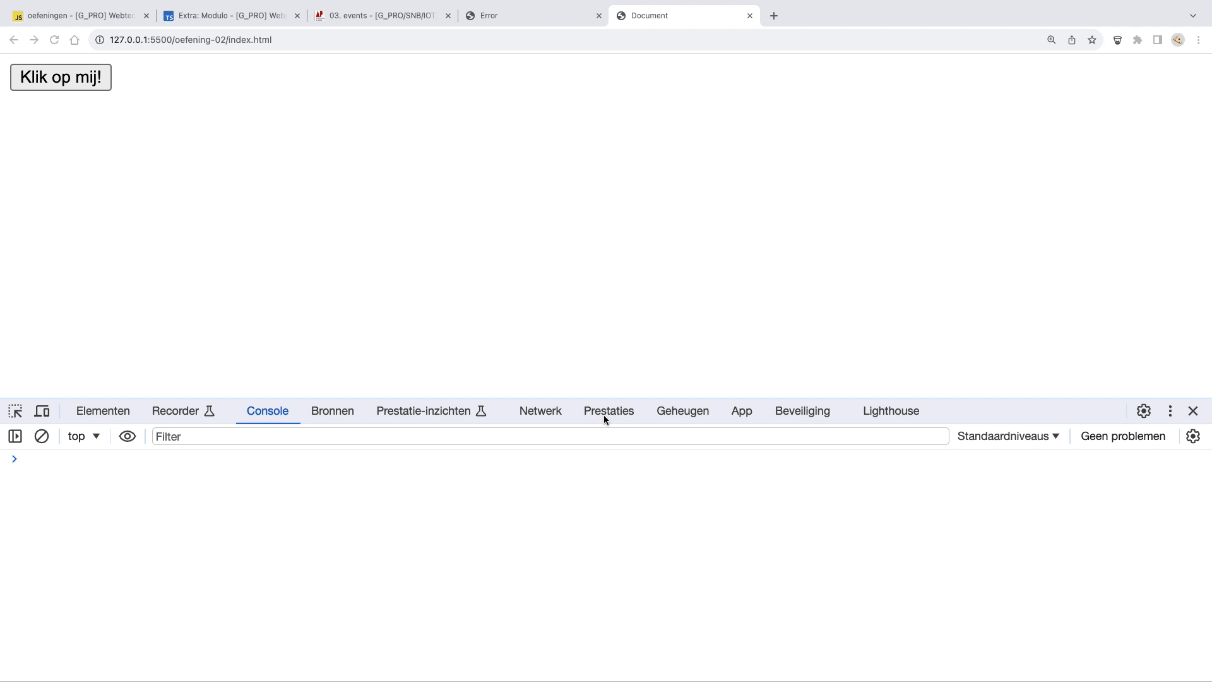This screenshot has width=1212, height=682.
Task: Activate the inspect element picker icon
Action: coord(15,411)
